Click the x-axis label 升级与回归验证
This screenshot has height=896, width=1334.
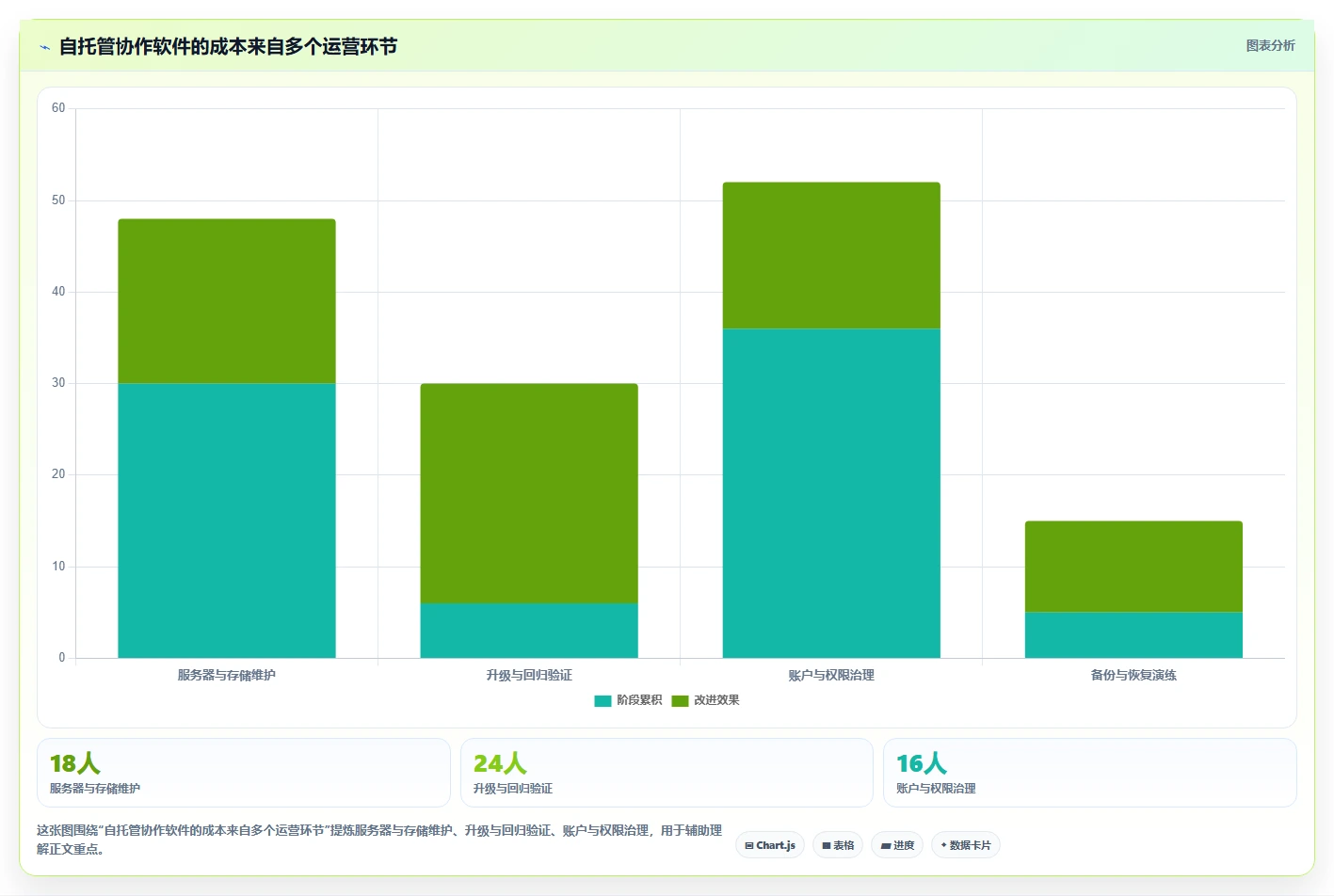pyautogui.click(x=529, y=675)
